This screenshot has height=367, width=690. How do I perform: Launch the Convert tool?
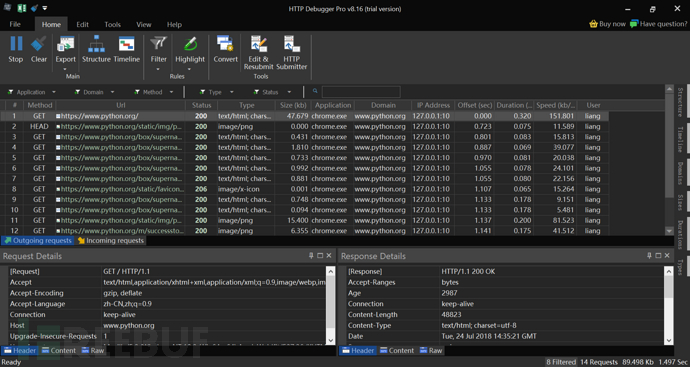[225, 50]
